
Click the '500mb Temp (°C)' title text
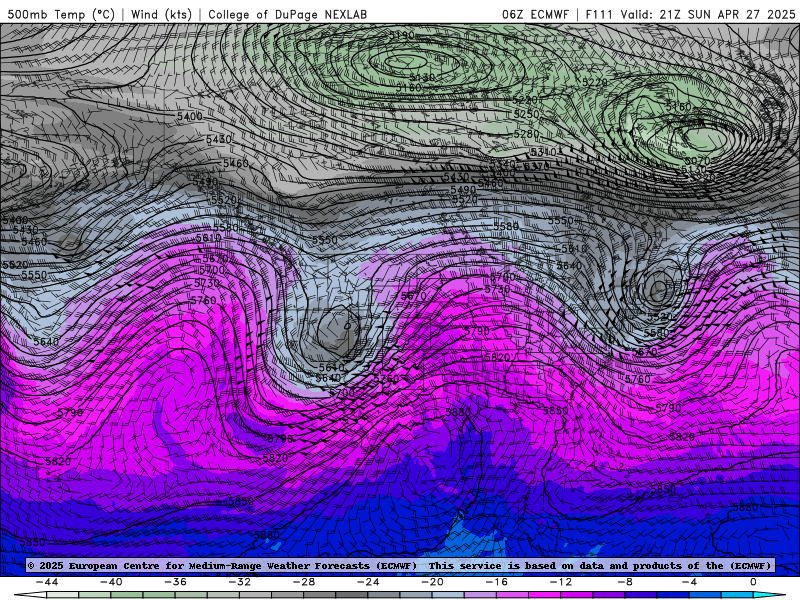[x=61, y=14]
